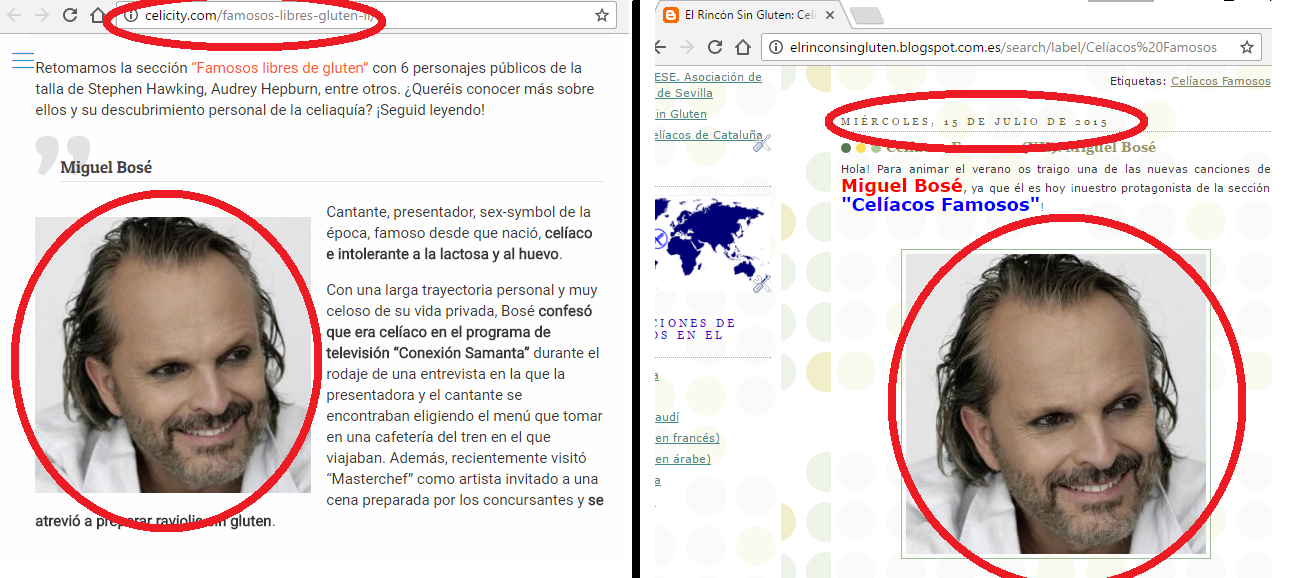The height and width of the screenshot is (578, 1302).
Task: Go back in the celicity.com browser window
Action: coord(14,16)
